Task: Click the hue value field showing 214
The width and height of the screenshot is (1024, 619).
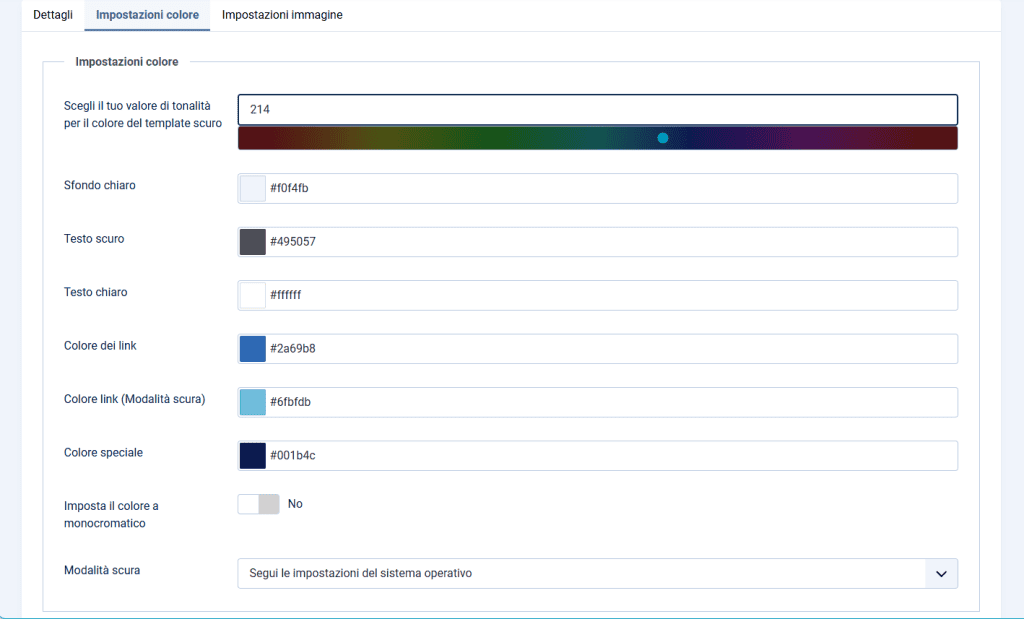Action: [x=597, y=110]
